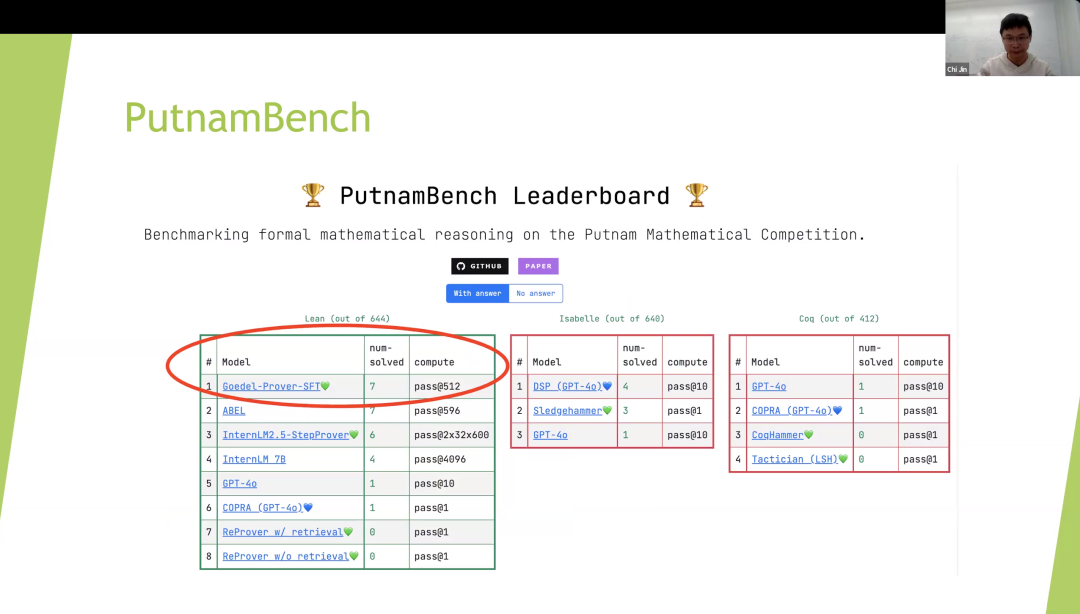Open the Goedel-Prover-SFT model link
This screenshot has width=1080, height=614.
(x=270, y=386)
